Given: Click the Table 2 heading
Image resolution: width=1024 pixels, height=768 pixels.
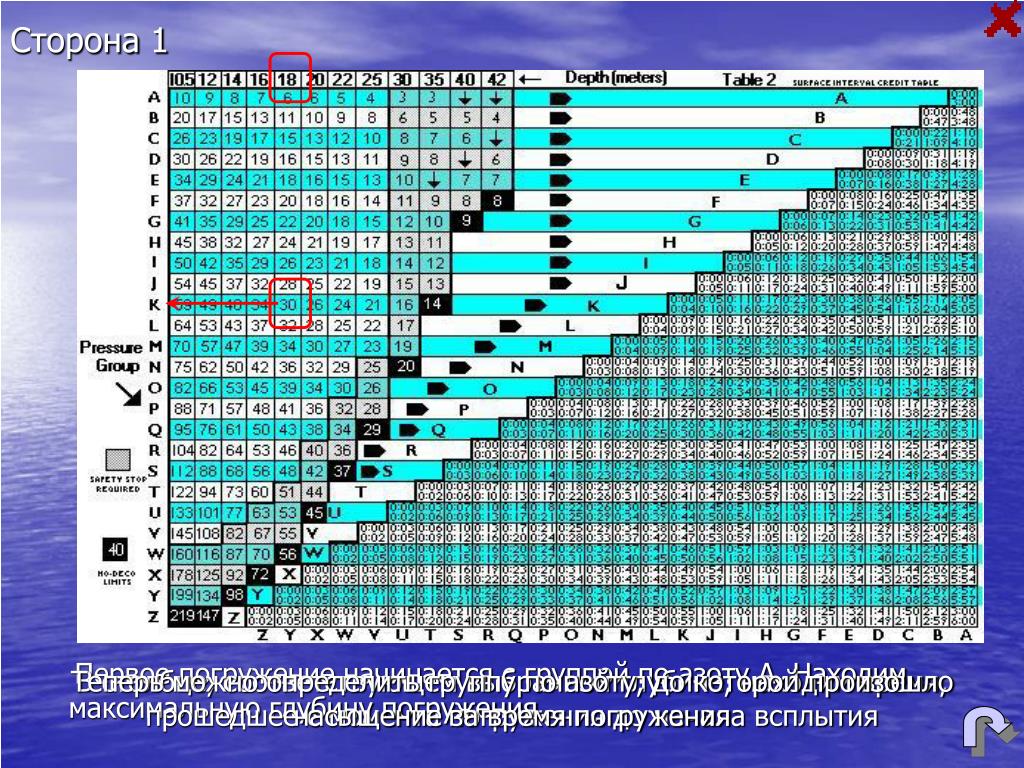Looking at the screenshot, I should point(749,80).
